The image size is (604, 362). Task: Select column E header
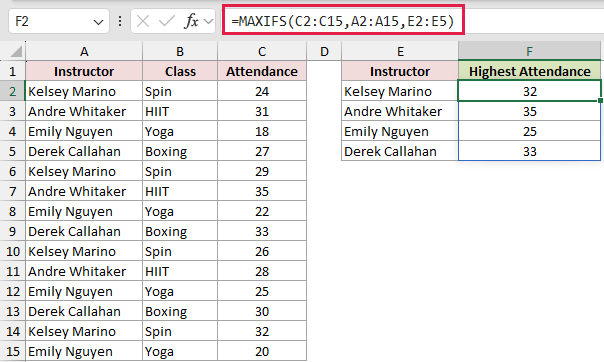(400, 51)
